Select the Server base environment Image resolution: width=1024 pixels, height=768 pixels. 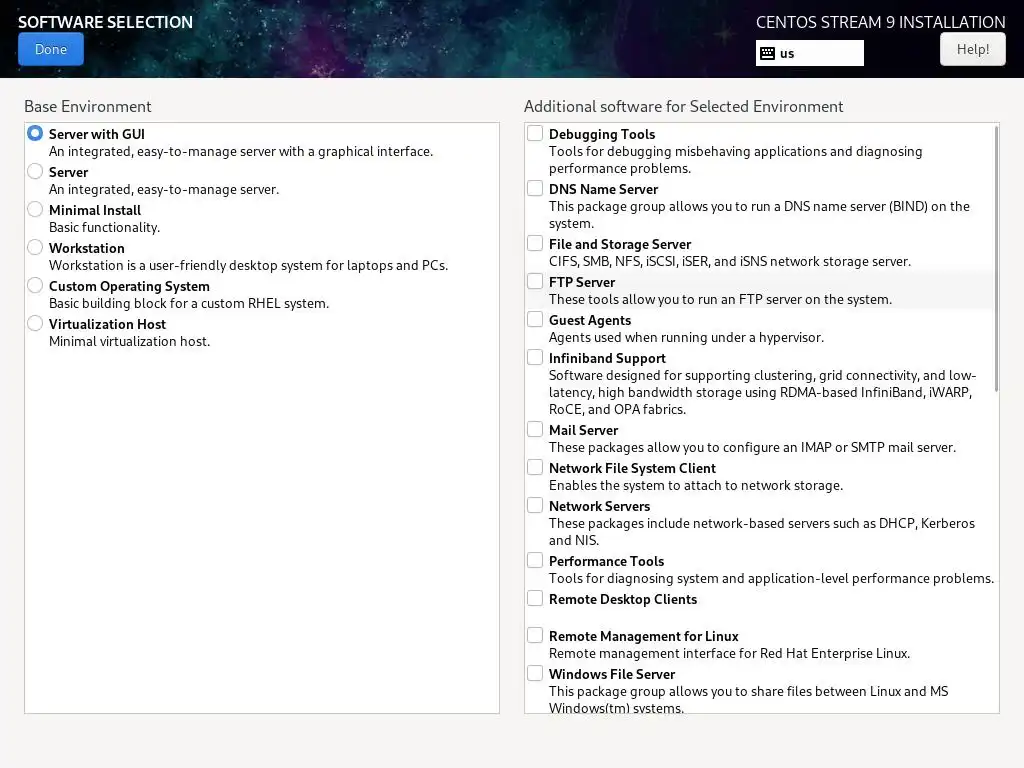[35, 172]
